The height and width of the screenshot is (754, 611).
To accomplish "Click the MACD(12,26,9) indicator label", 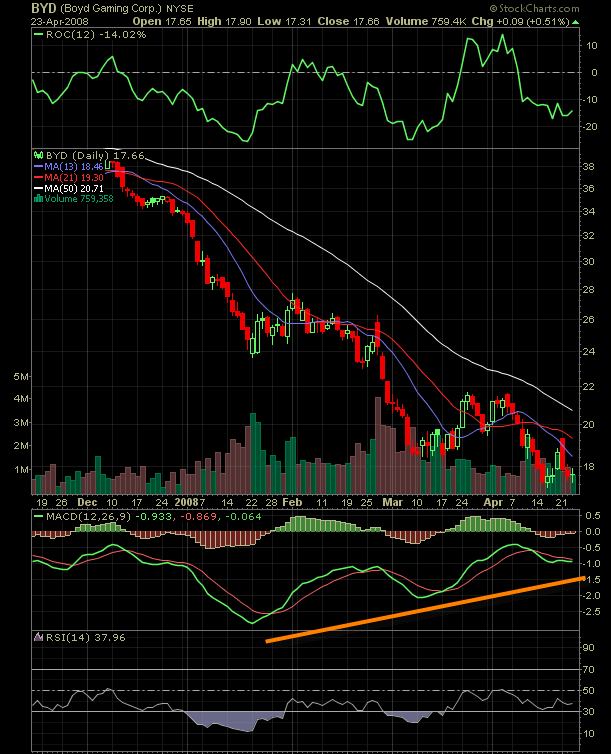I will pyautogui.click(x=88, y=516).
